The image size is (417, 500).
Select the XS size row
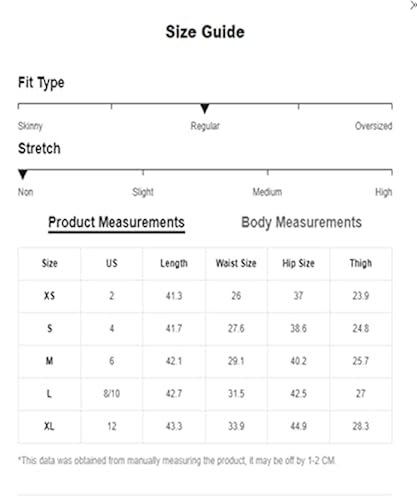coord(205,296)
